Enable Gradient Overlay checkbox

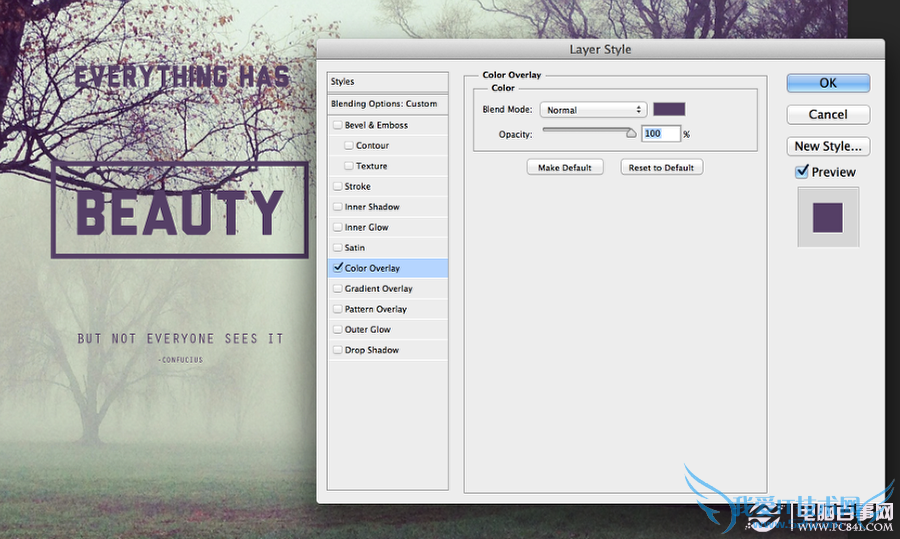[338, 289]
